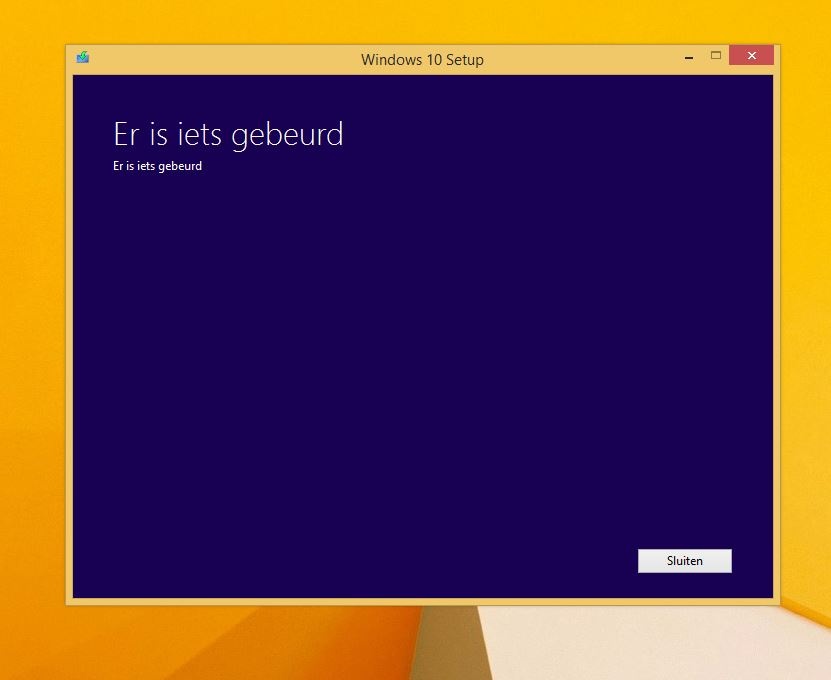Close the setup window with red X
The width and height of the screenshot is (831, 680).
coord(751,55)
